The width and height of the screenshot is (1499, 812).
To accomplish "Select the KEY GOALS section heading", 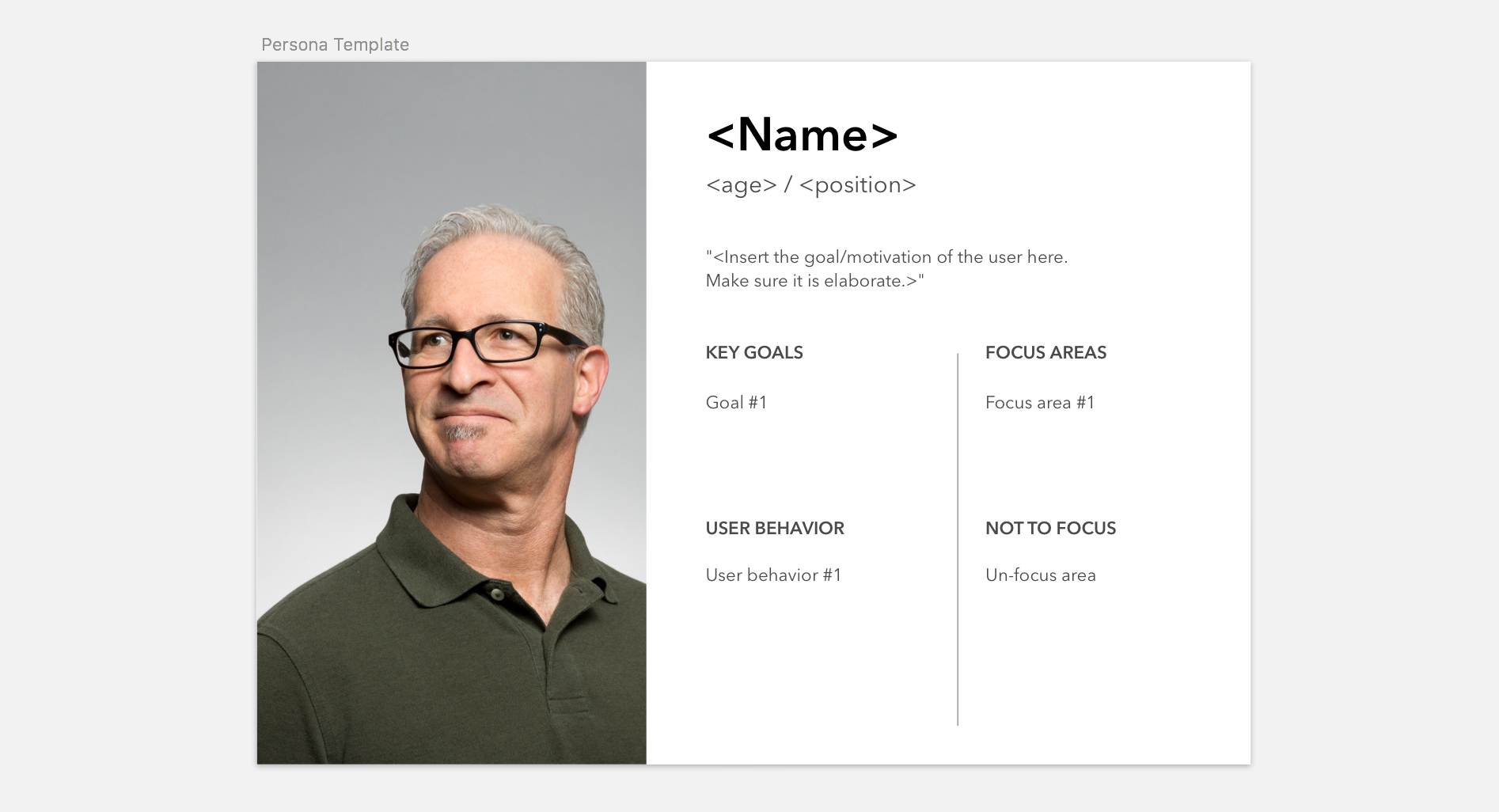I will [x=753, y=353].
